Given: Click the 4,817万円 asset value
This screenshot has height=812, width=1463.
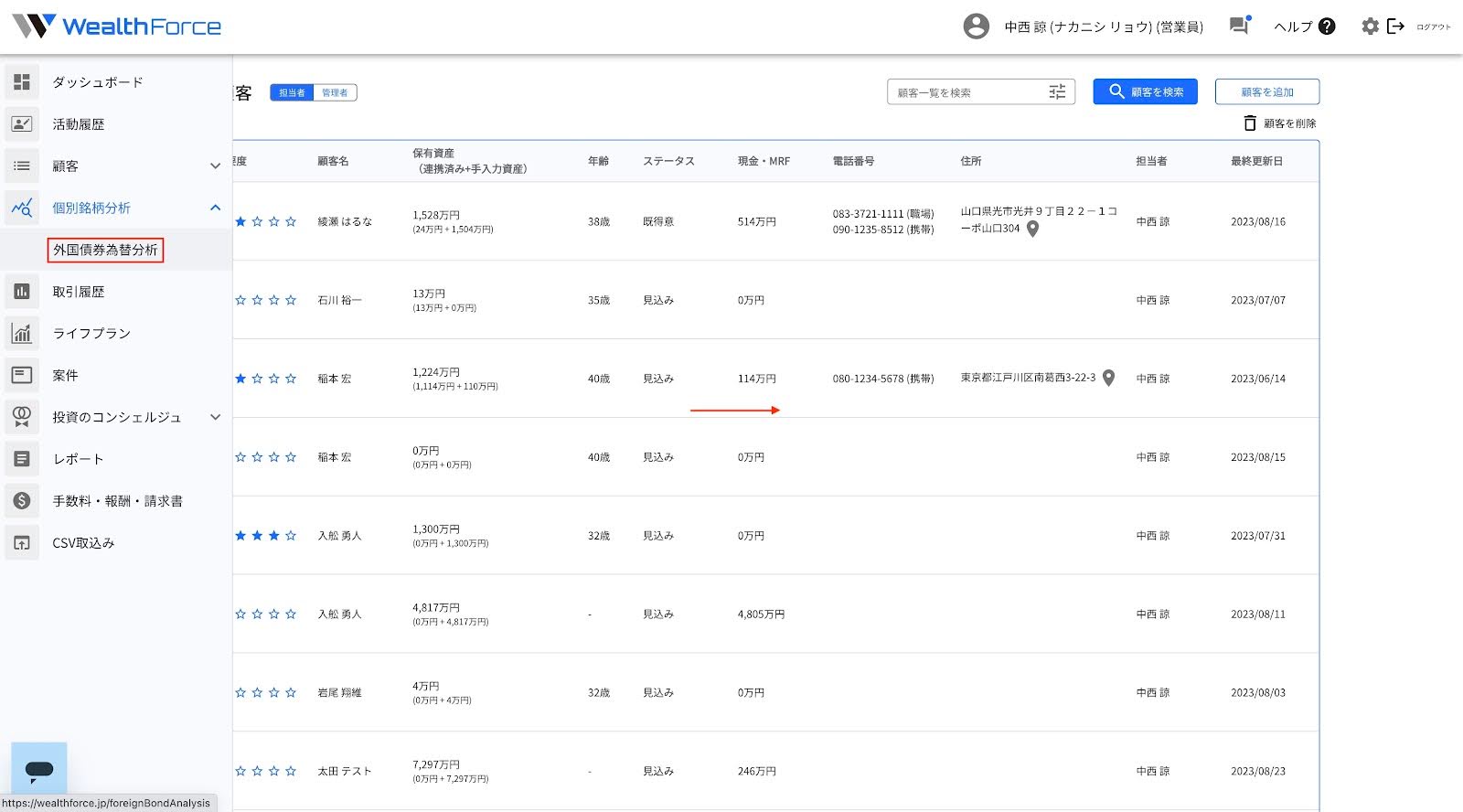Looking at the screenshot, I should (436, 607).
